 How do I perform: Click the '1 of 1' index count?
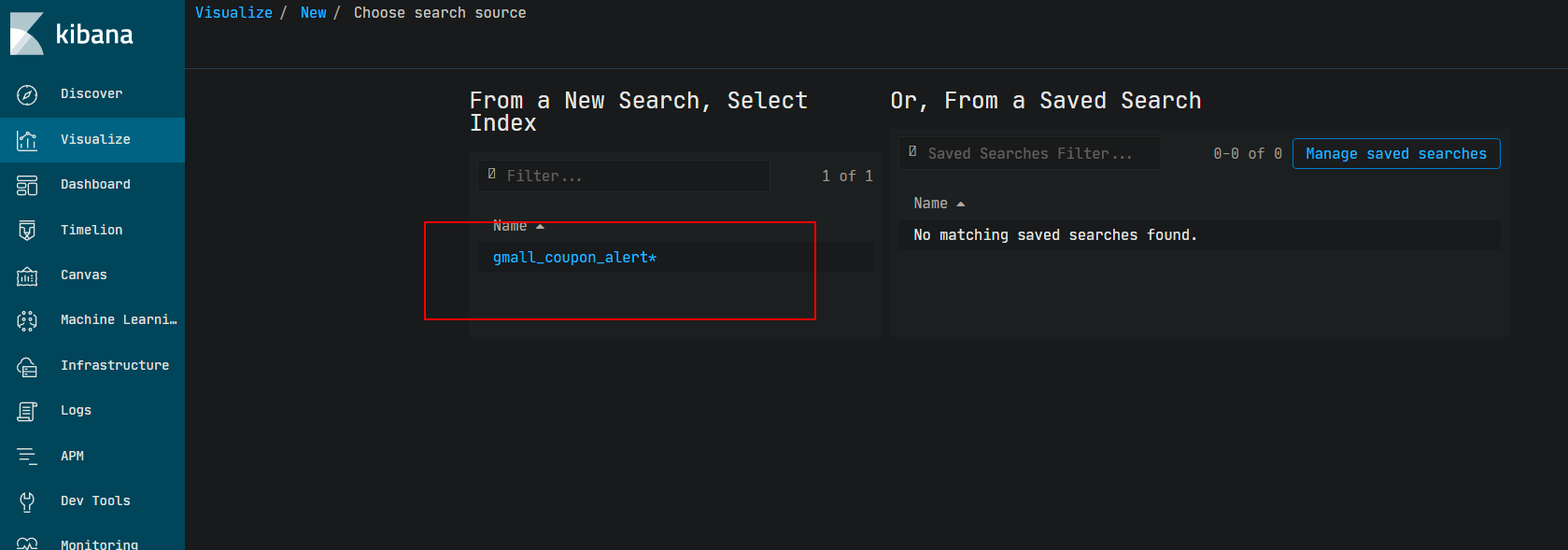click(x=847, y=176)
